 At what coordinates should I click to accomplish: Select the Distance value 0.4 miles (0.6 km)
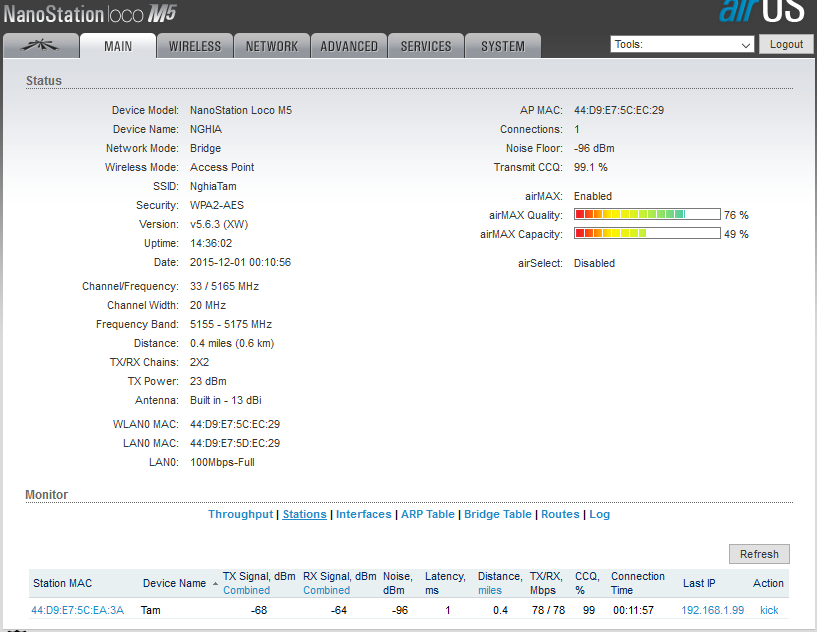232,343
